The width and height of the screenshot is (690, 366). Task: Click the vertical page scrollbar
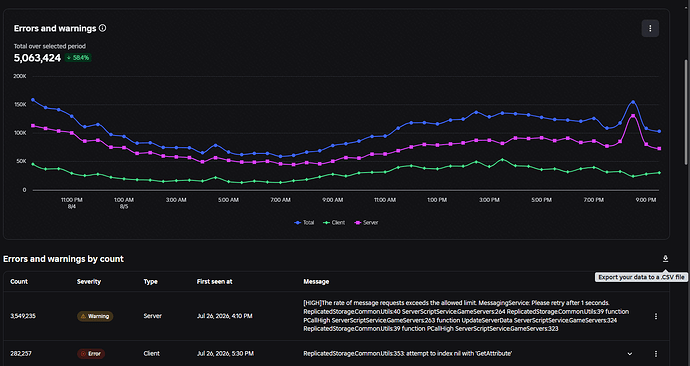pos(686,112)
